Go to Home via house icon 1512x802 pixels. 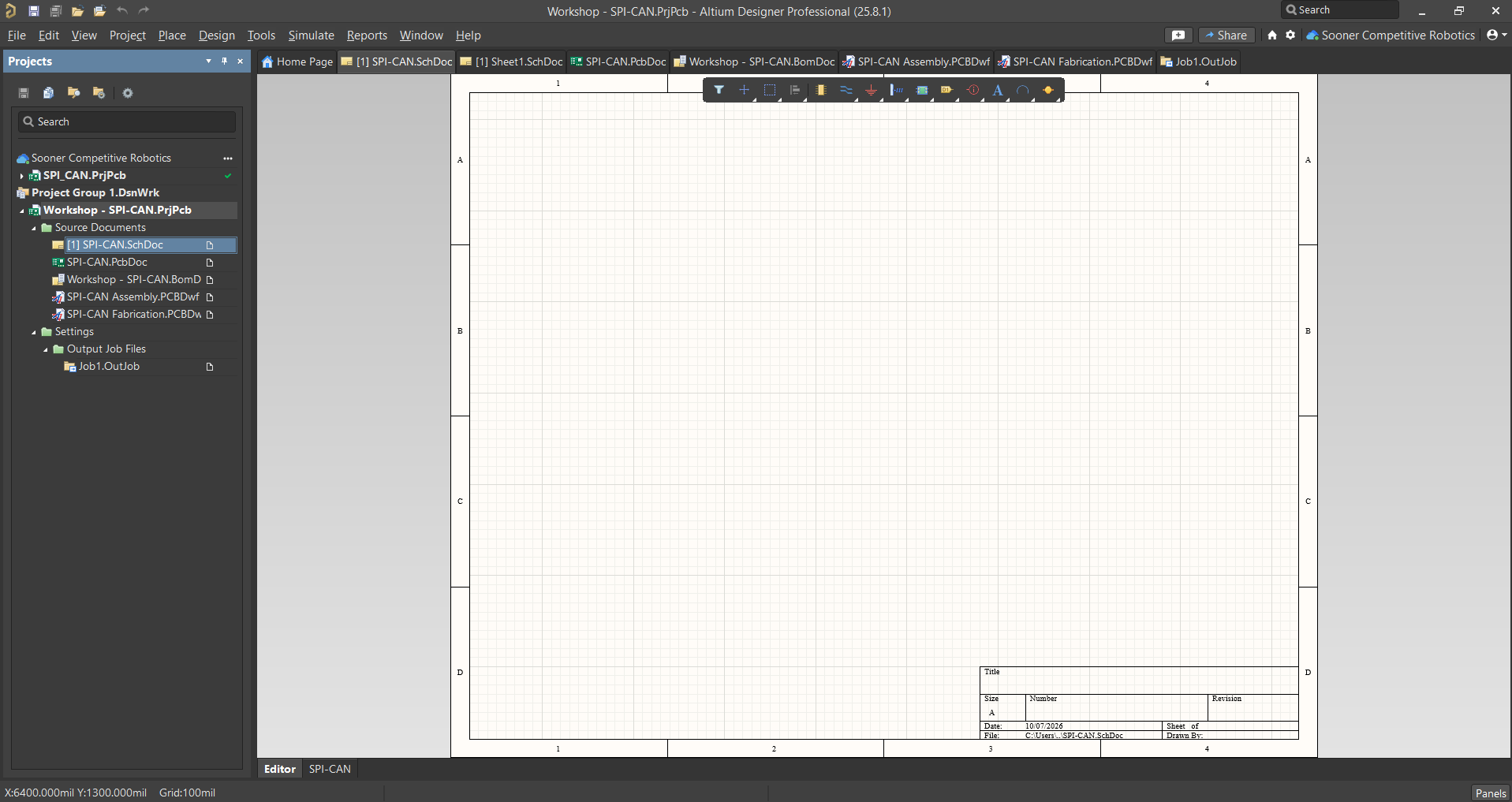(1272, 35)
